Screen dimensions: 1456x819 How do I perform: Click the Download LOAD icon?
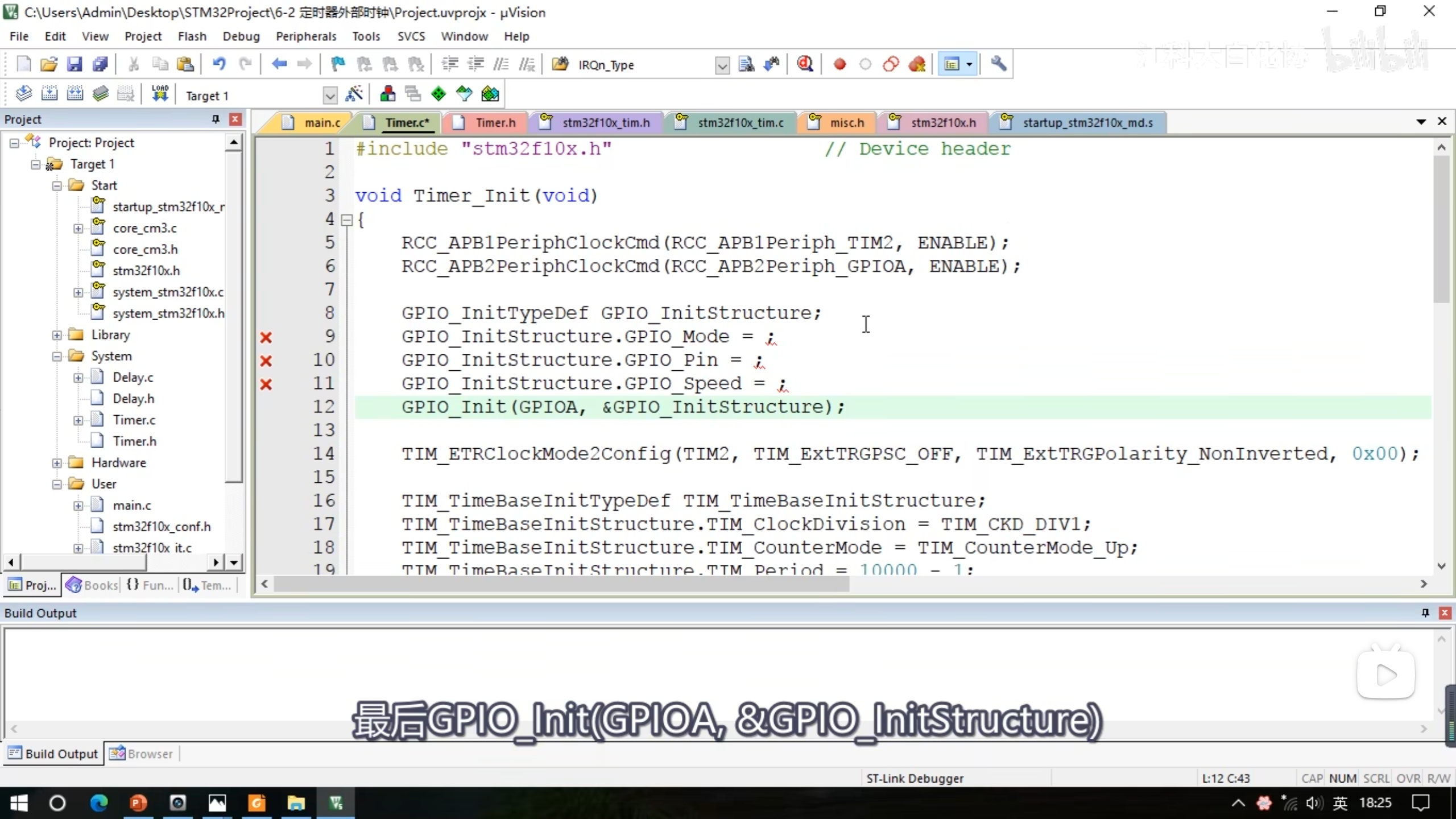[x=160, y=94]
